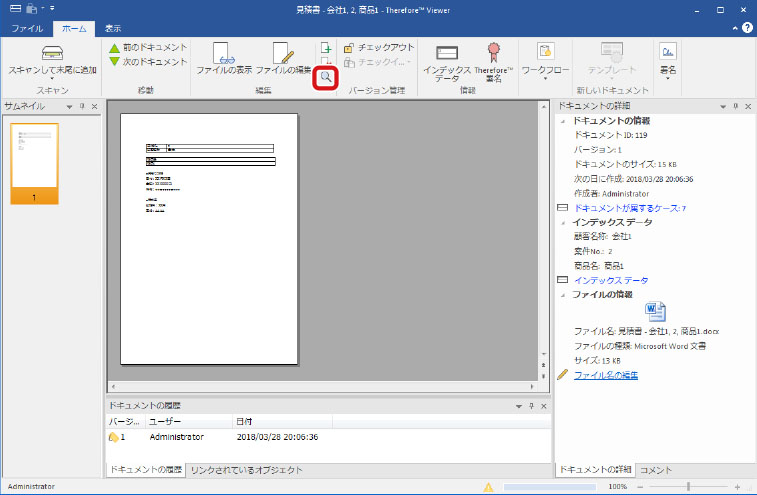Switch to the view (表示) ribbon tab
The width and height of the screenshot is (757, 495).
(113, 29)
